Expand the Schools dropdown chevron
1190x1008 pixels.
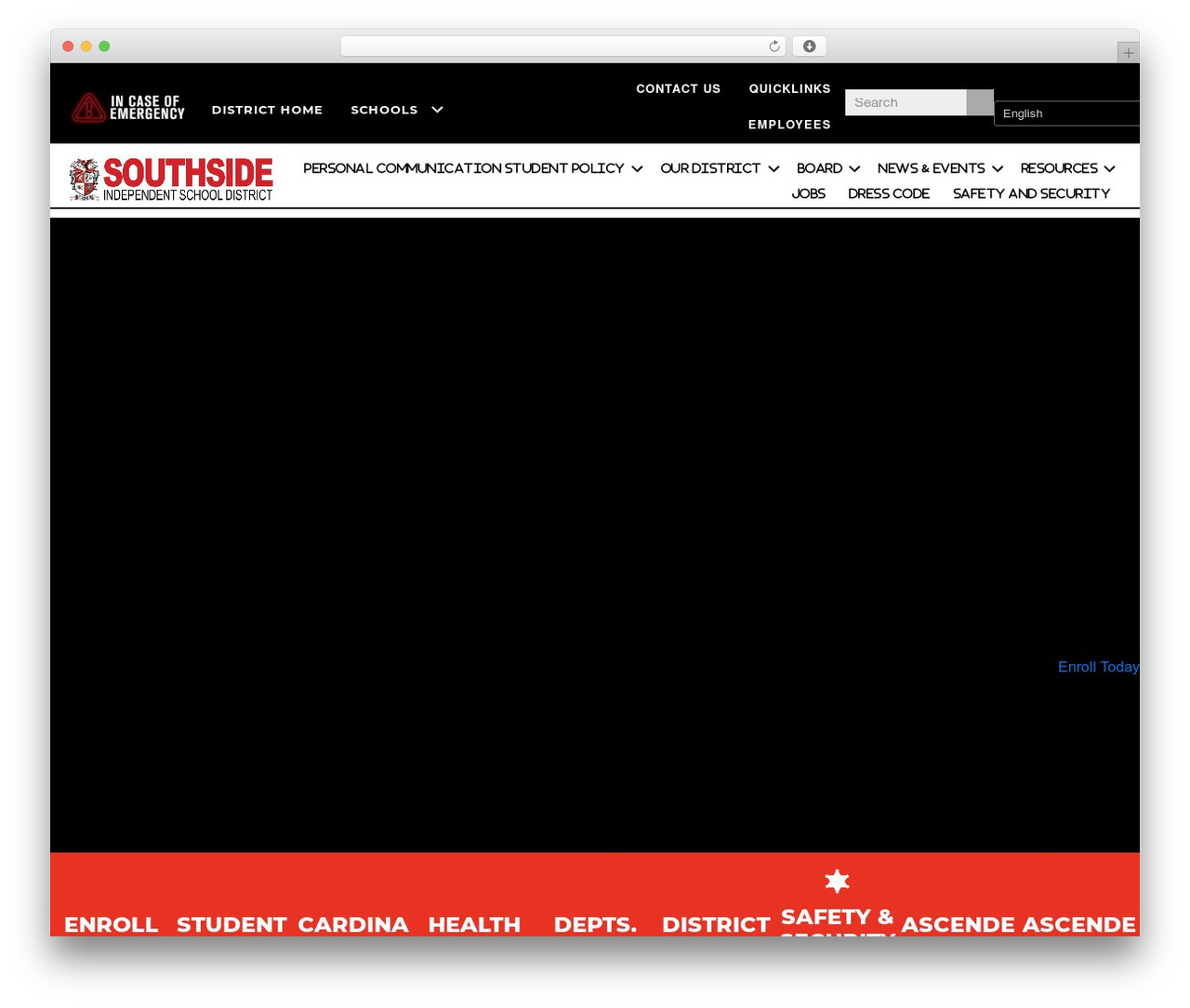(437, 110)
